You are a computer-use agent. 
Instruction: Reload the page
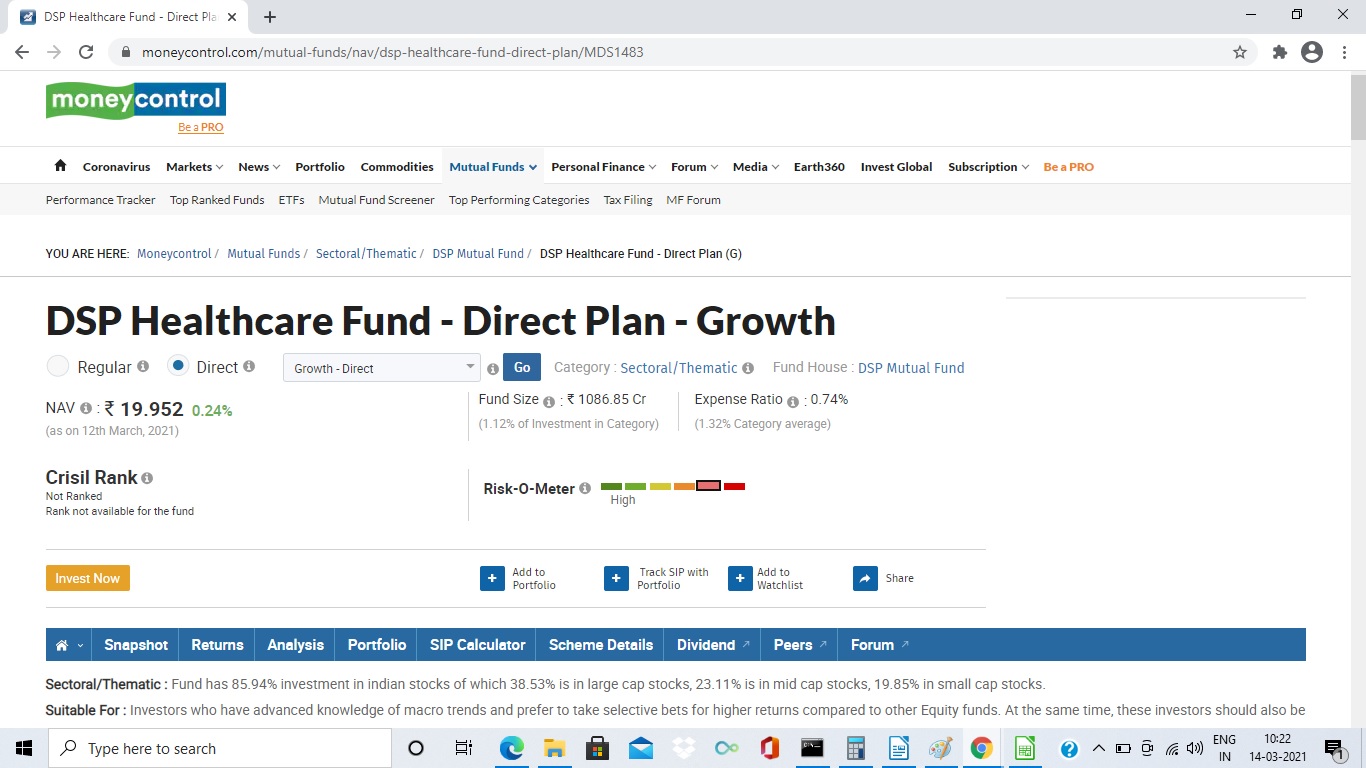click(86, 52)
